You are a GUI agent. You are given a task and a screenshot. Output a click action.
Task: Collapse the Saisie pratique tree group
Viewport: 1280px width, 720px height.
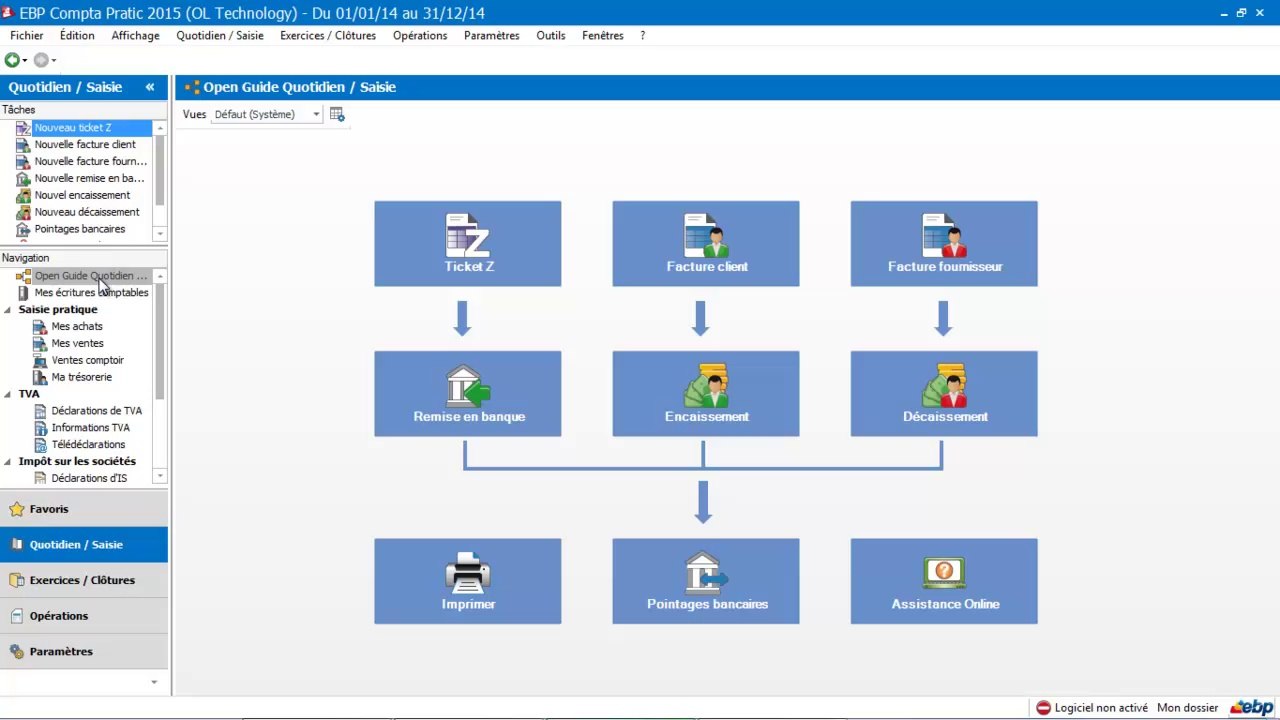click(8, 310)
